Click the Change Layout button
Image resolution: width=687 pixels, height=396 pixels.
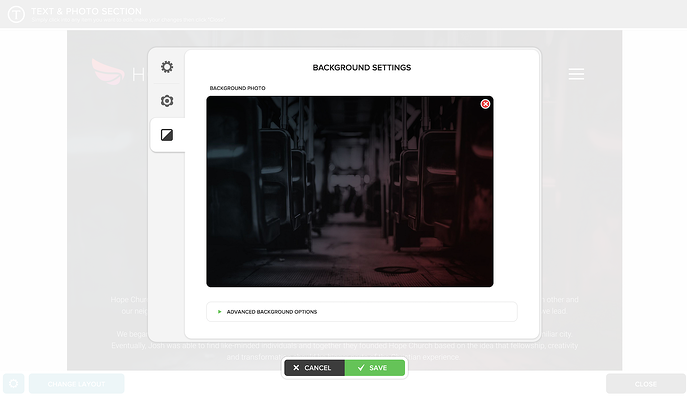click(76, 384)
